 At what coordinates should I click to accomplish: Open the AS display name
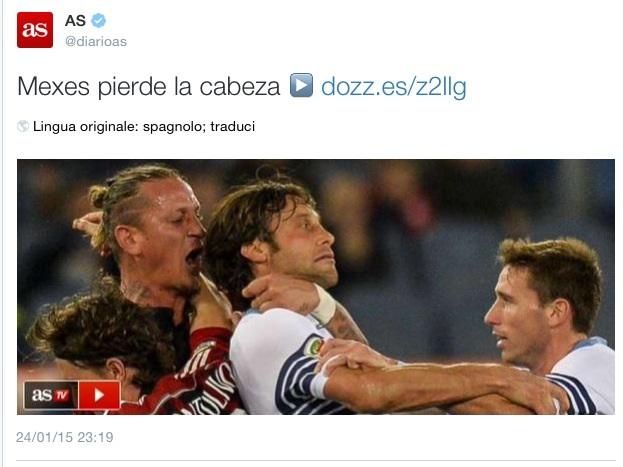click(x=75, y=21)
